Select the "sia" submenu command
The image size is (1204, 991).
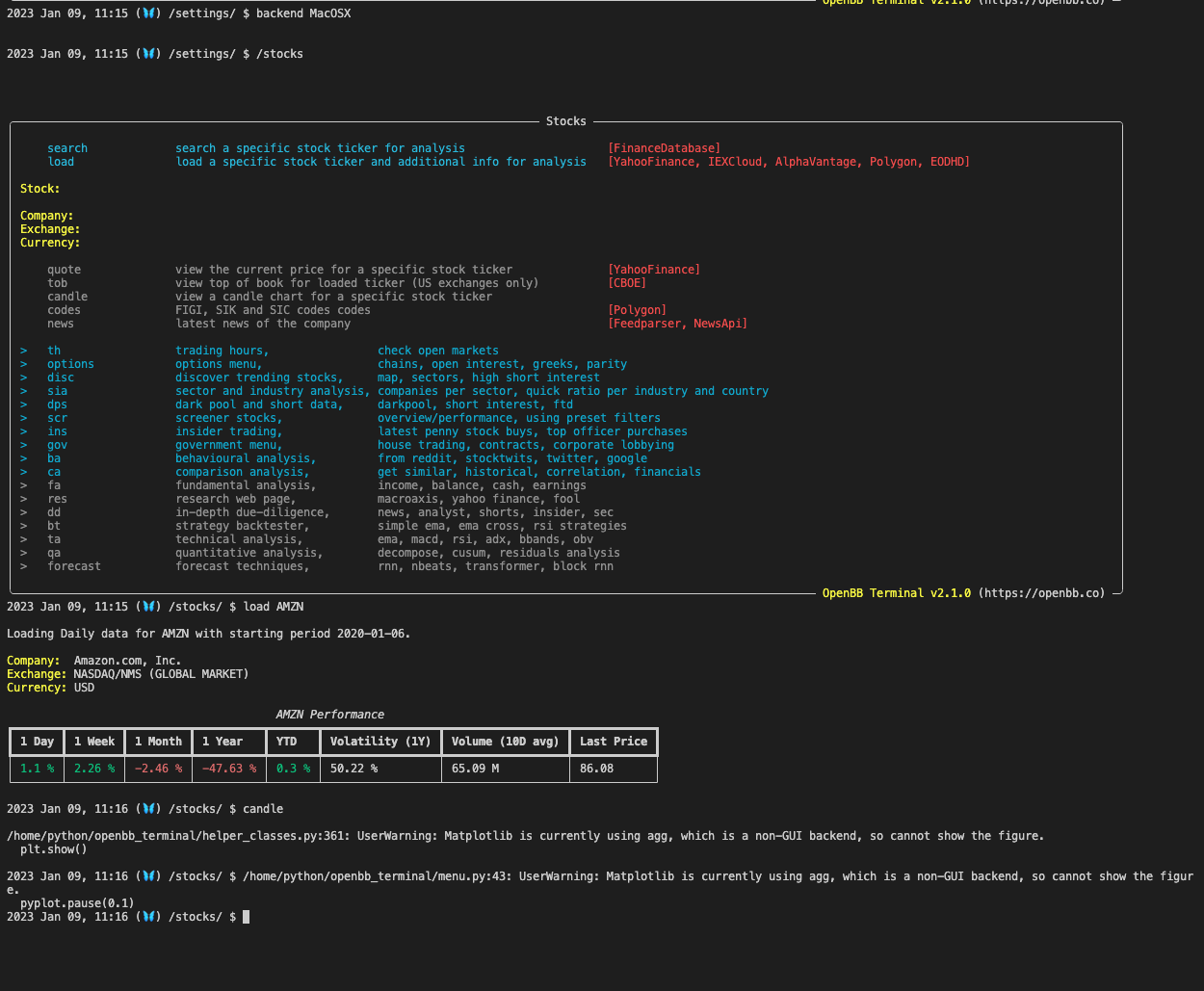[x=57, y=391]
